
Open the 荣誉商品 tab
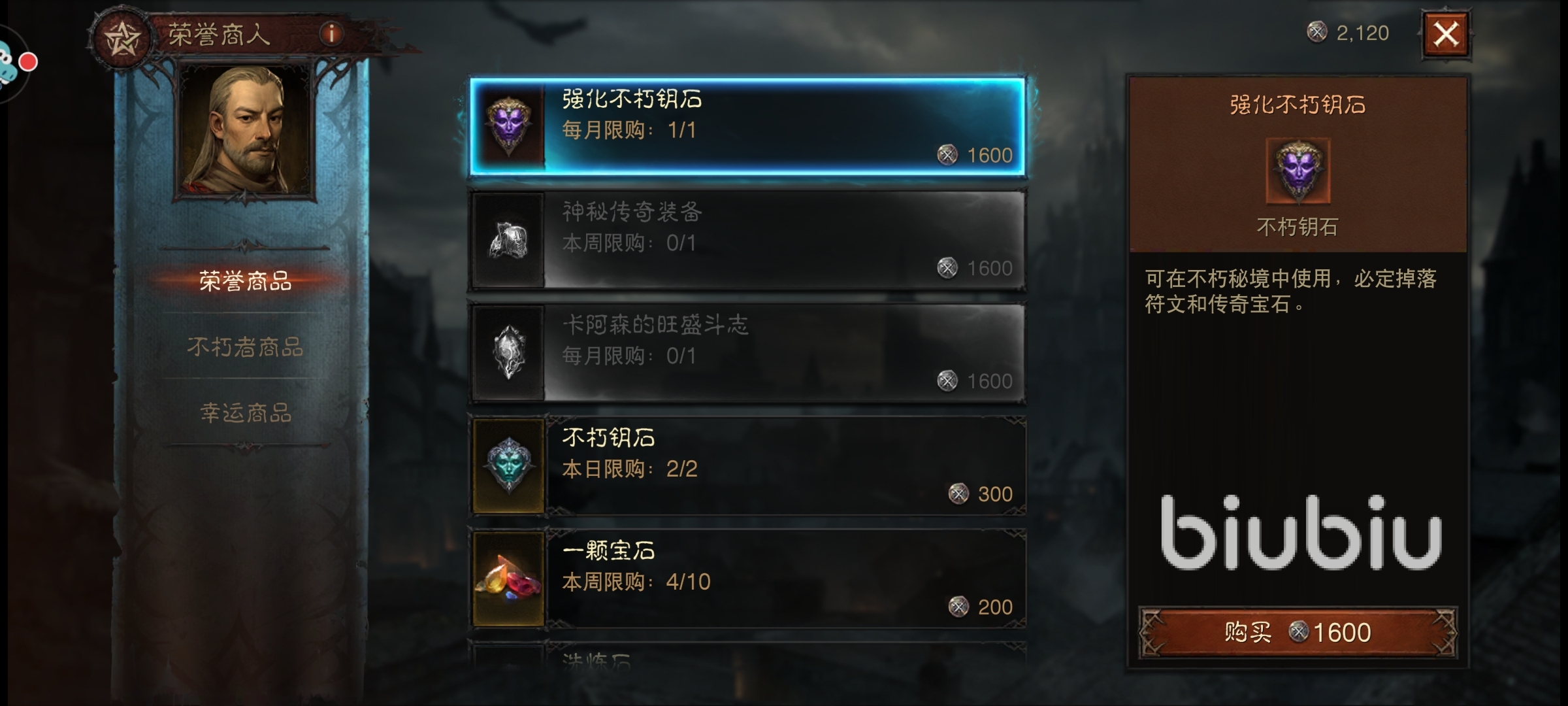point(245,281)
